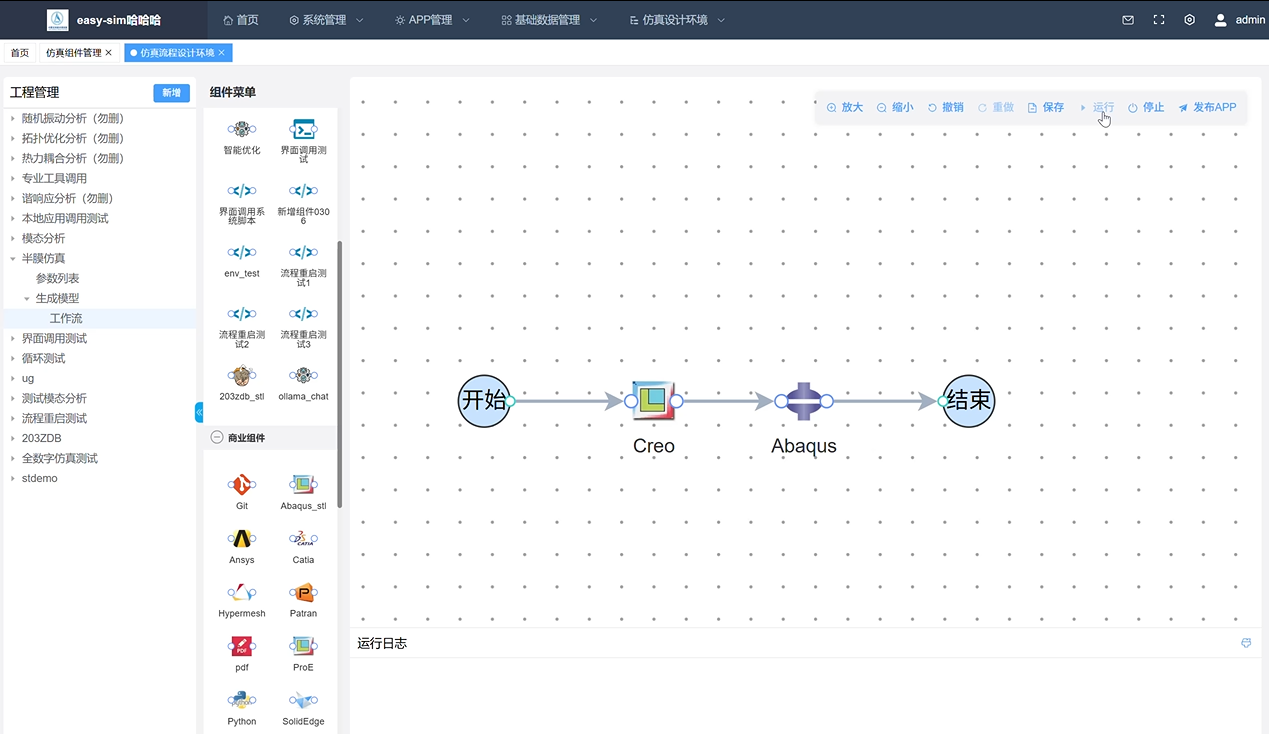Go to 首页 in top navigation
The height and width of the screenshot is (734, 1269).
coord(240,20)
